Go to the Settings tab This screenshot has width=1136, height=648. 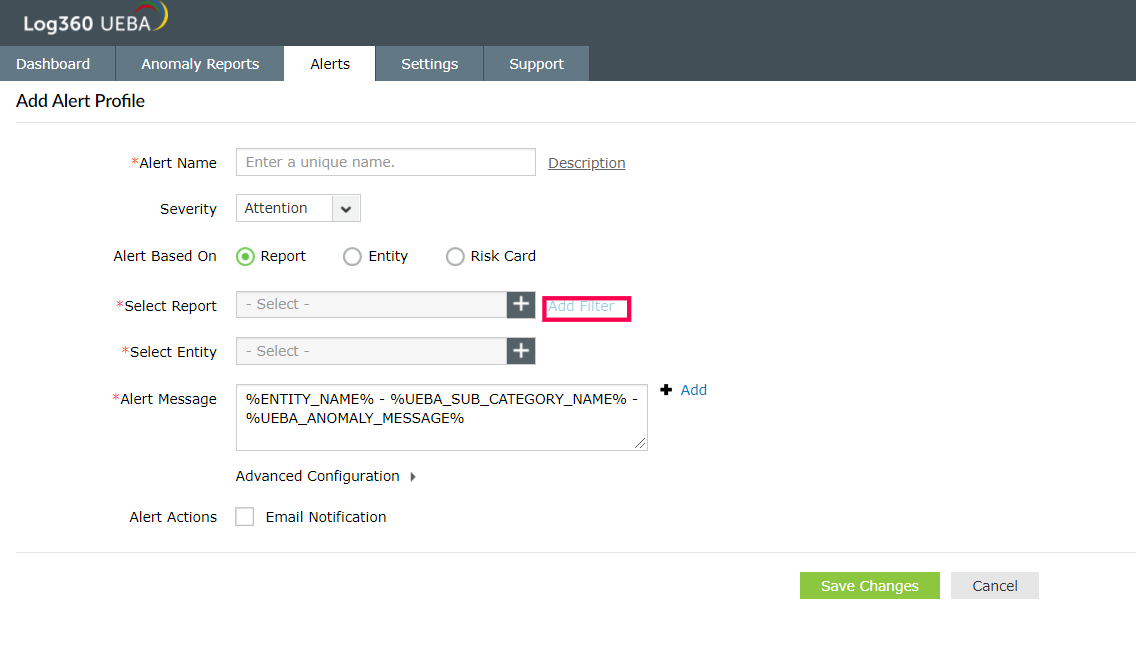pos(430,64)
